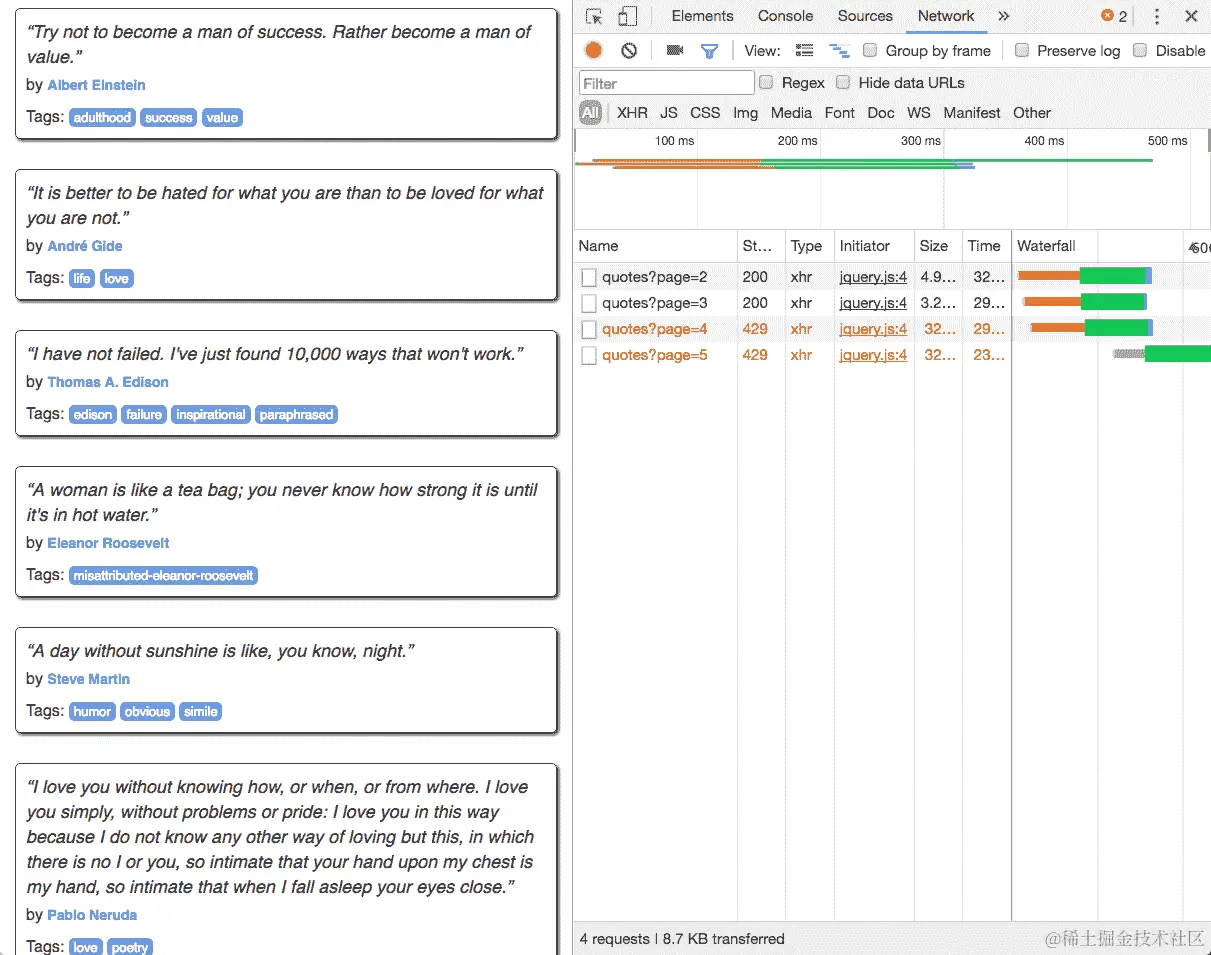Screen dimensions: 1211x955
Task: Sort by Type column header
Action: [x=810, y=246]
